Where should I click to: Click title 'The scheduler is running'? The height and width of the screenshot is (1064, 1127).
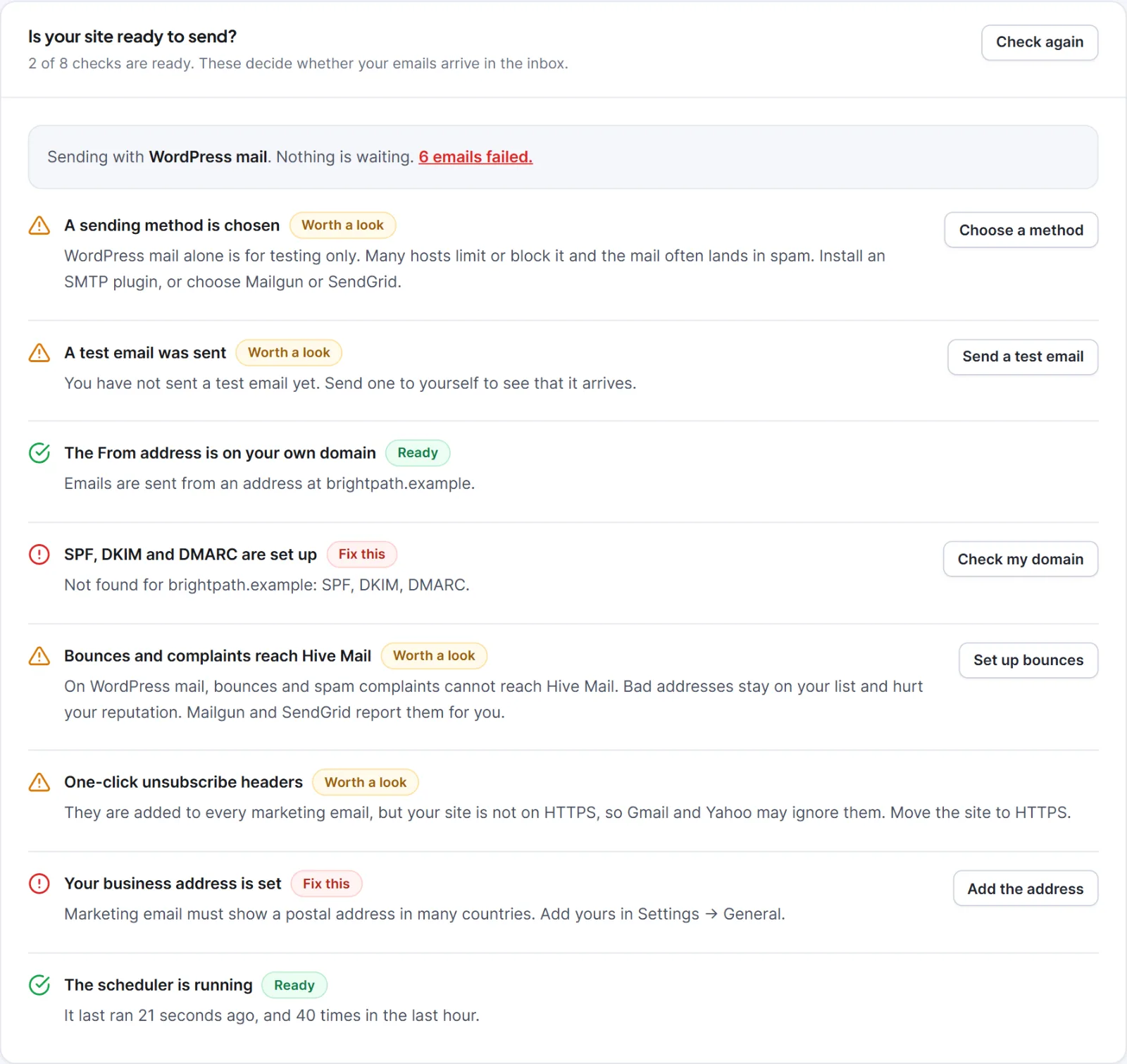coord(158,985)
